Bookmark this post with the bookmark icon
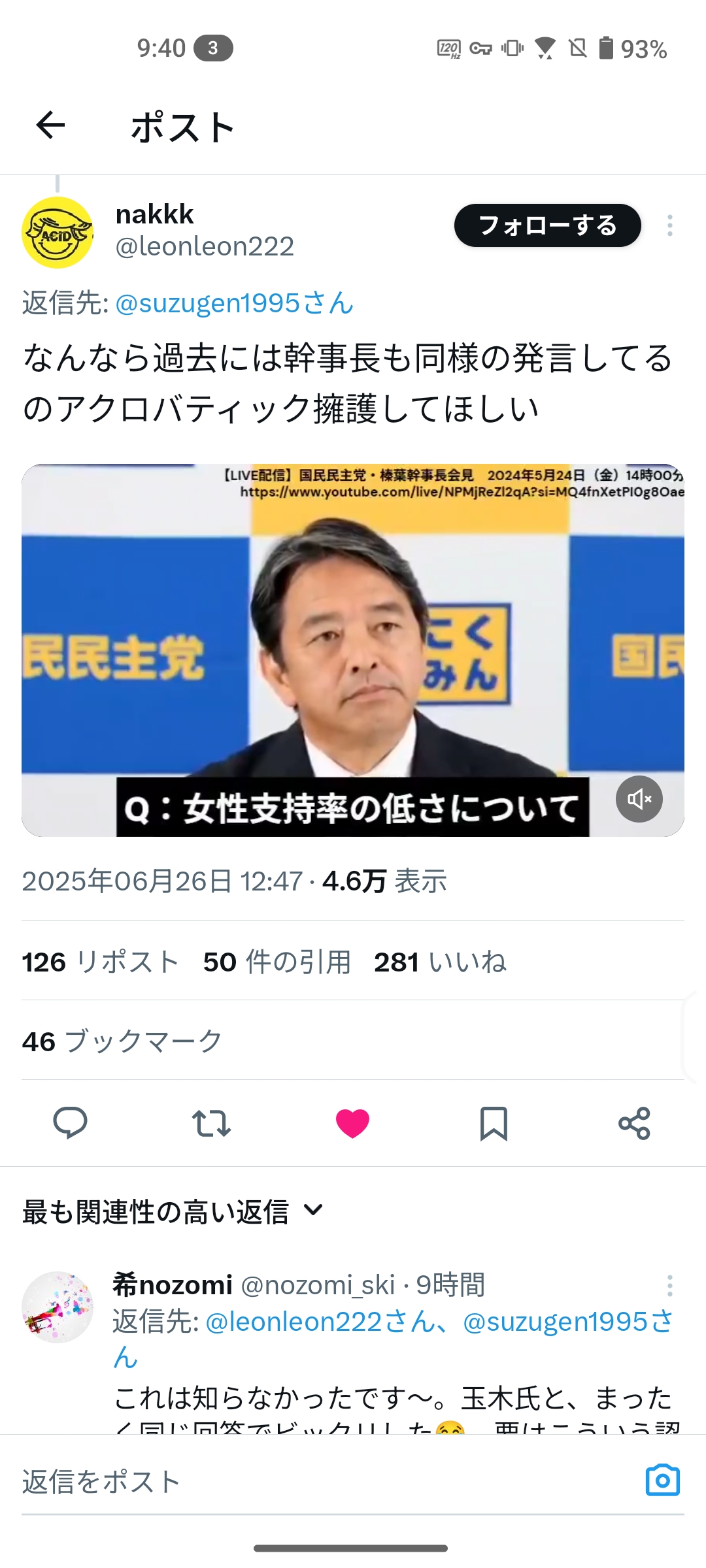This screenshot has width=706, height=1568. click(x=494, y=1123)
